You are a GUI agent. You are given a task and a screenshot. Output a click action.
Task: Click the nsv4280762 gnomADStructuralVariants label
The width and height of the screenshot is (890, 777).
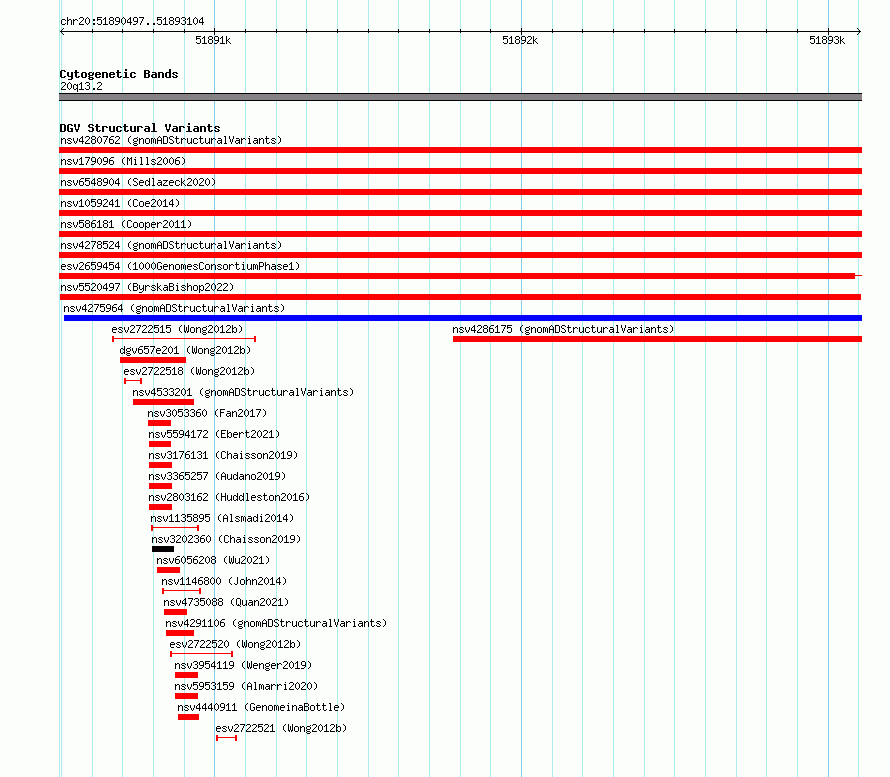pyautogui.click(x=171, y=140)
